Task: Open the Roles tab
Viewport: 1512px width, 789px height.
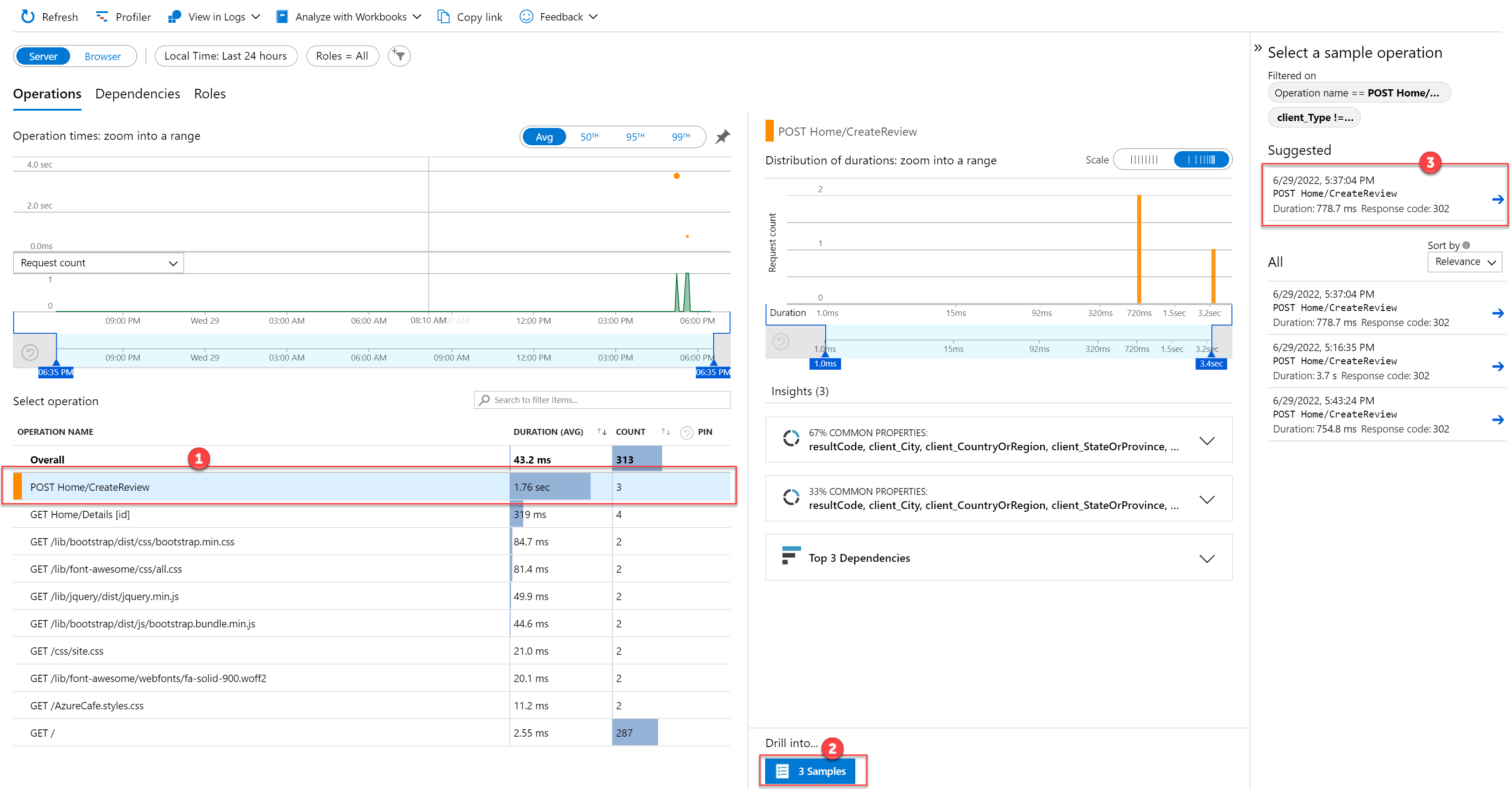Action: click(209, 94)
